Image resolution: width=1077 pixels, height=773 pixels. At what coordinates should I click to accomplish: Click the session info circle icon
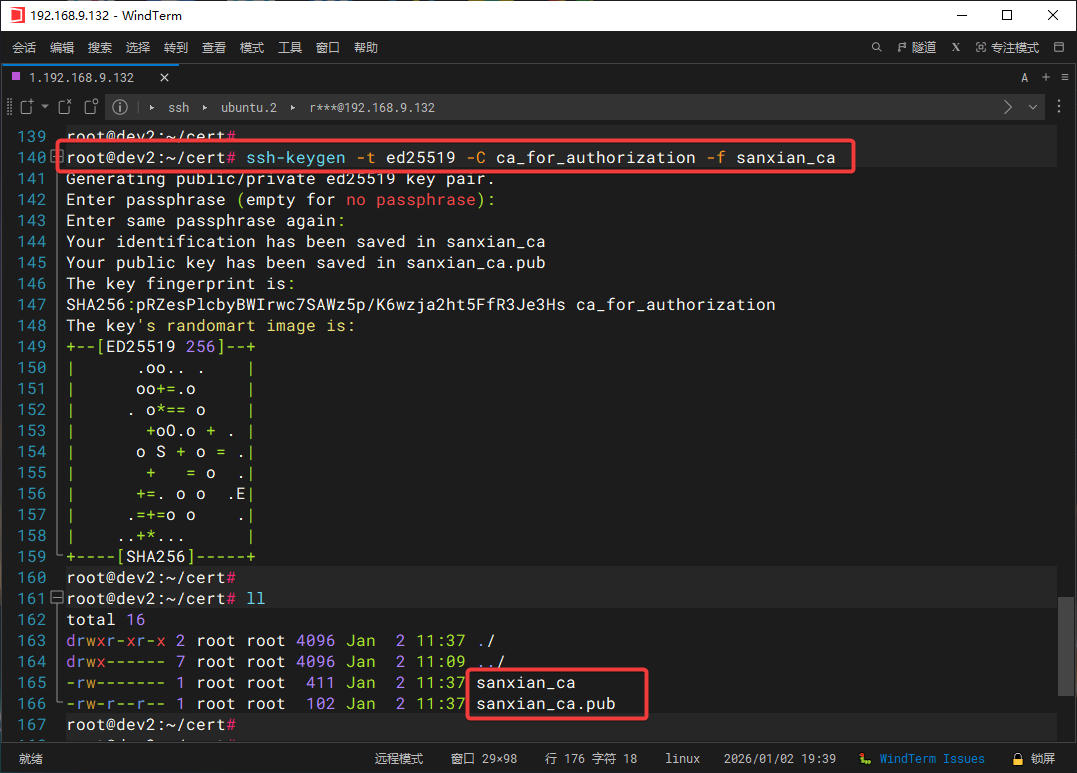[x=120, y=107]
